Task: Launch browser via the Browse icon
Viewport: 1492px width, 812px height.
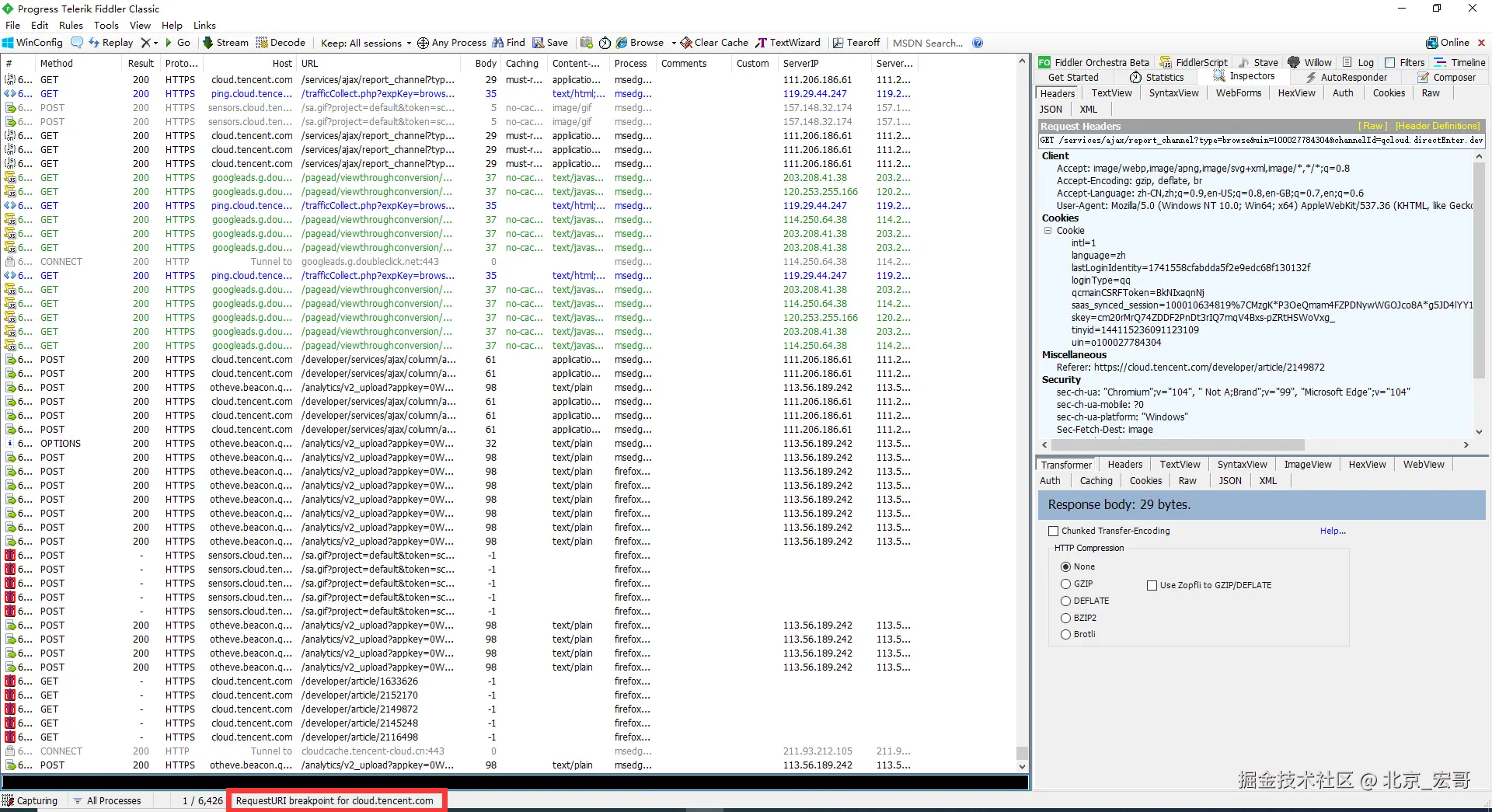Action: coord(623,43)
